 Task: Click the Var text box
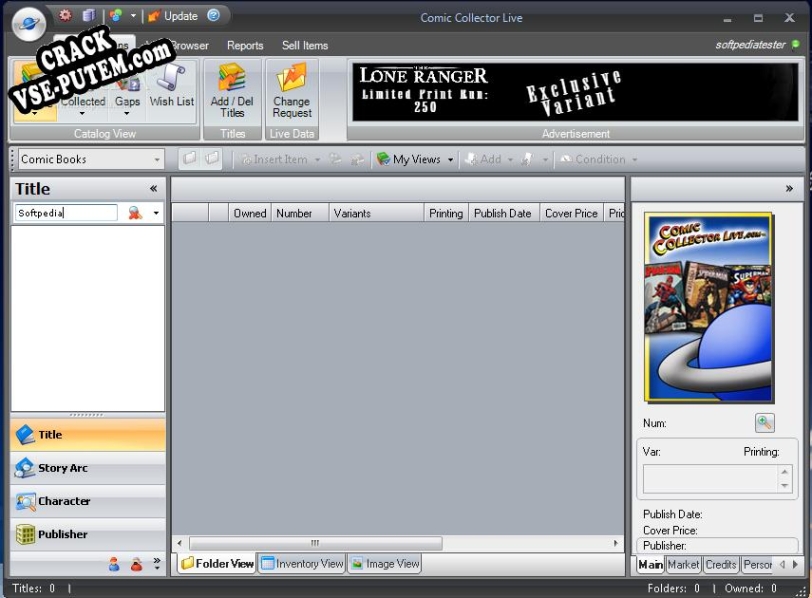pos(717,478)
